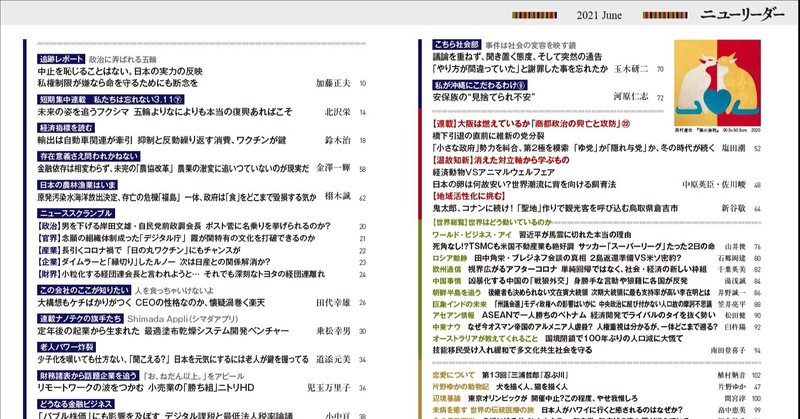Select the この会社のここが知りたい label

[84, 290]
